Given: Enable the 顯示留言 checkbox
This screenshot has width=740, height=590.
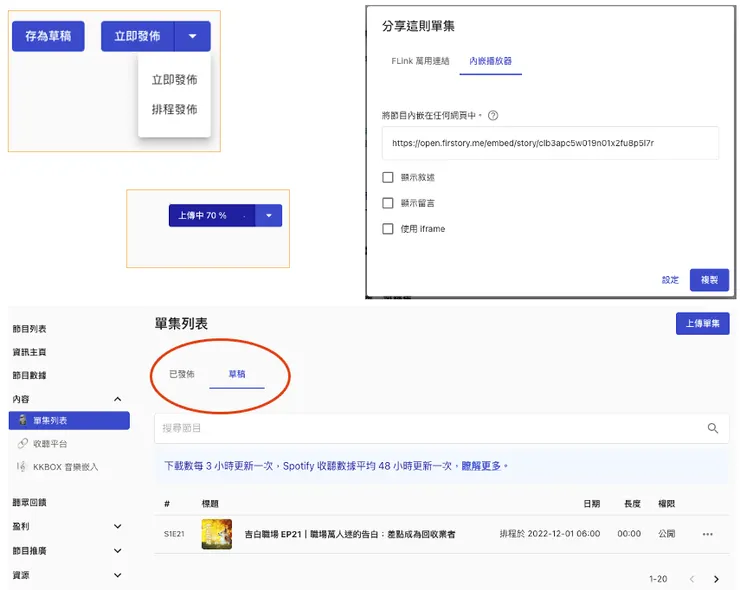Looking at the screenshot, I should pos(387,203).
